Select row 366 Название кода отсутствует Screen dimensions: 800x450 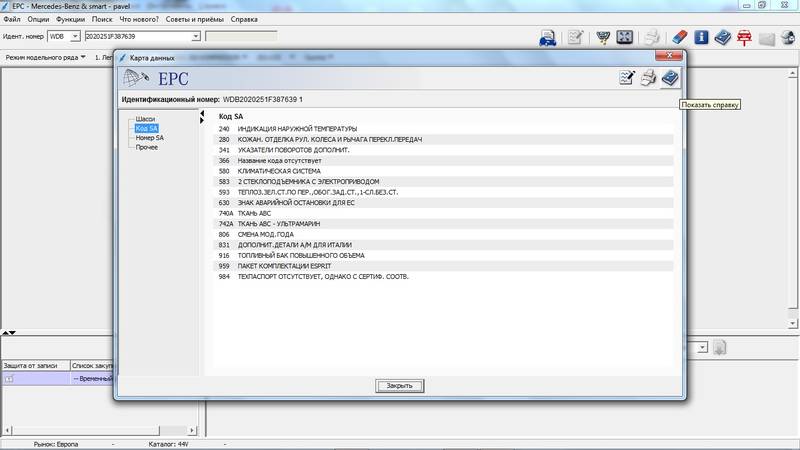(x=443, y=161)
